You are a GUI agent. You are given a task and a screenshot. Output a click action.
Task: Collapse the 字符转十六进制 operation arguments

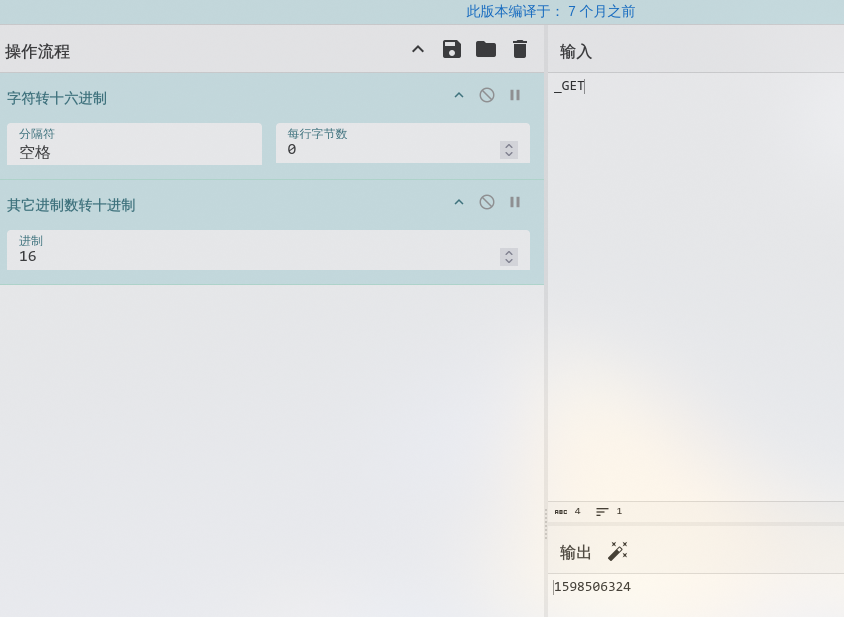[x=459, y=95]
